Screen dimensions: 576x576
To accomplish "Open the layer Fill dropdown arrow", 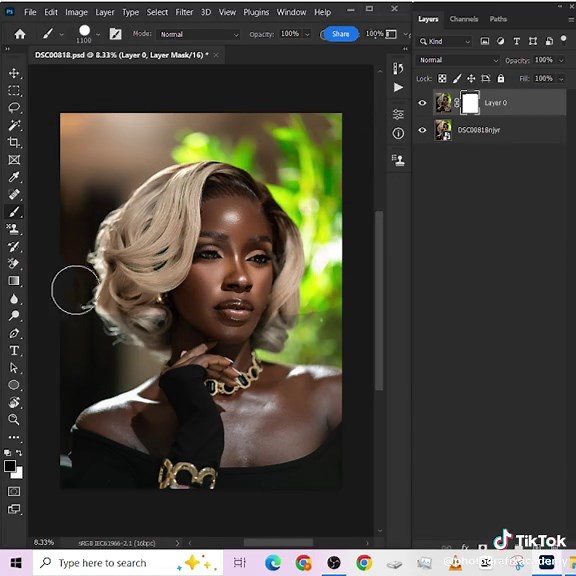I will pyautogui.click(x=561, y=79).
